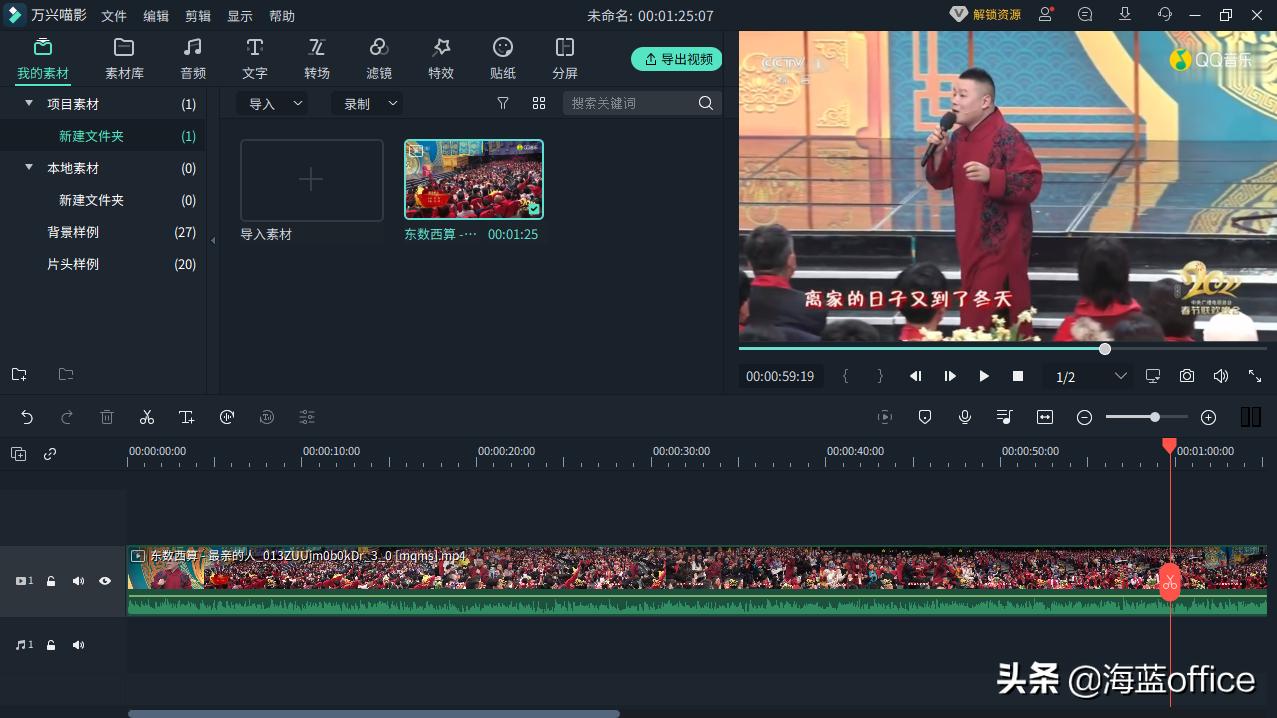Click the undo arrow icon
This screenshot has width=1277, height=718.
point(27,417)
